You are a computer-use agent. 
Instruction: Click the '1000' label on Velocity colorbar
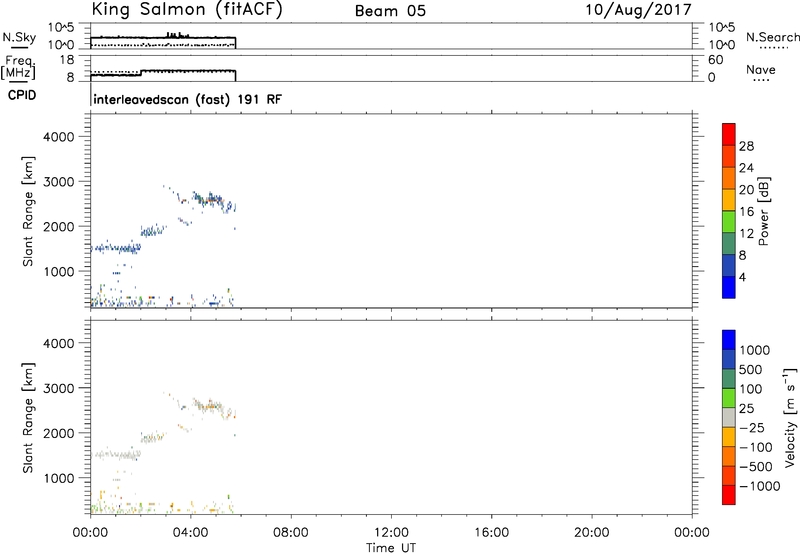pos(755,350)
